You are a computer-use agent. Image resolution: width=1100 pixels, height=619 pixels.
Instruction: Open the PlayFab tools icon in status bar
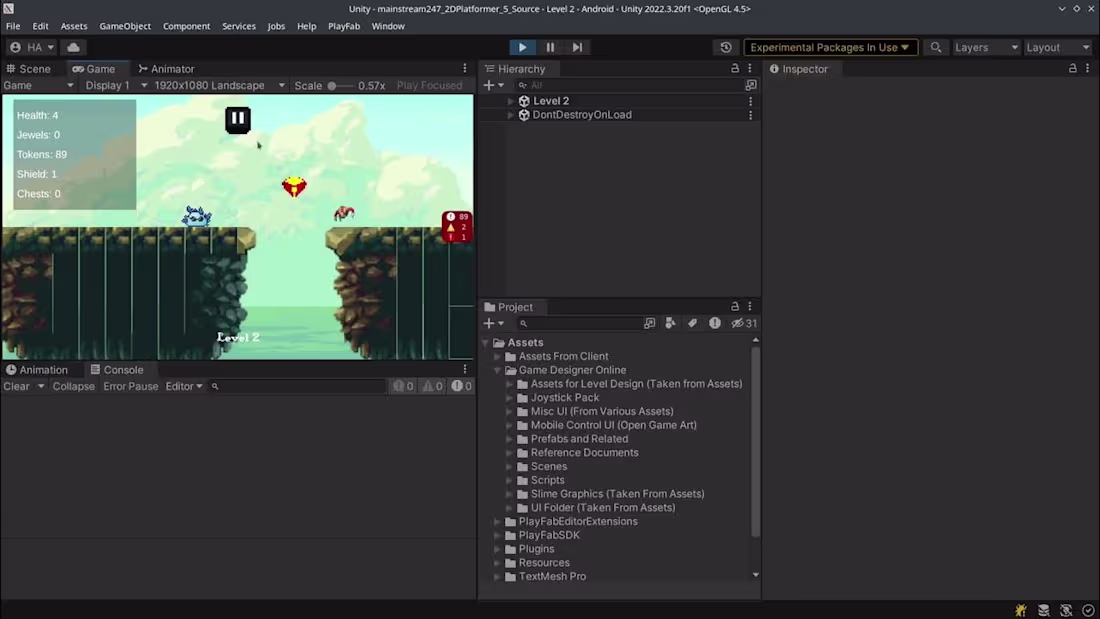[1019, 610]
